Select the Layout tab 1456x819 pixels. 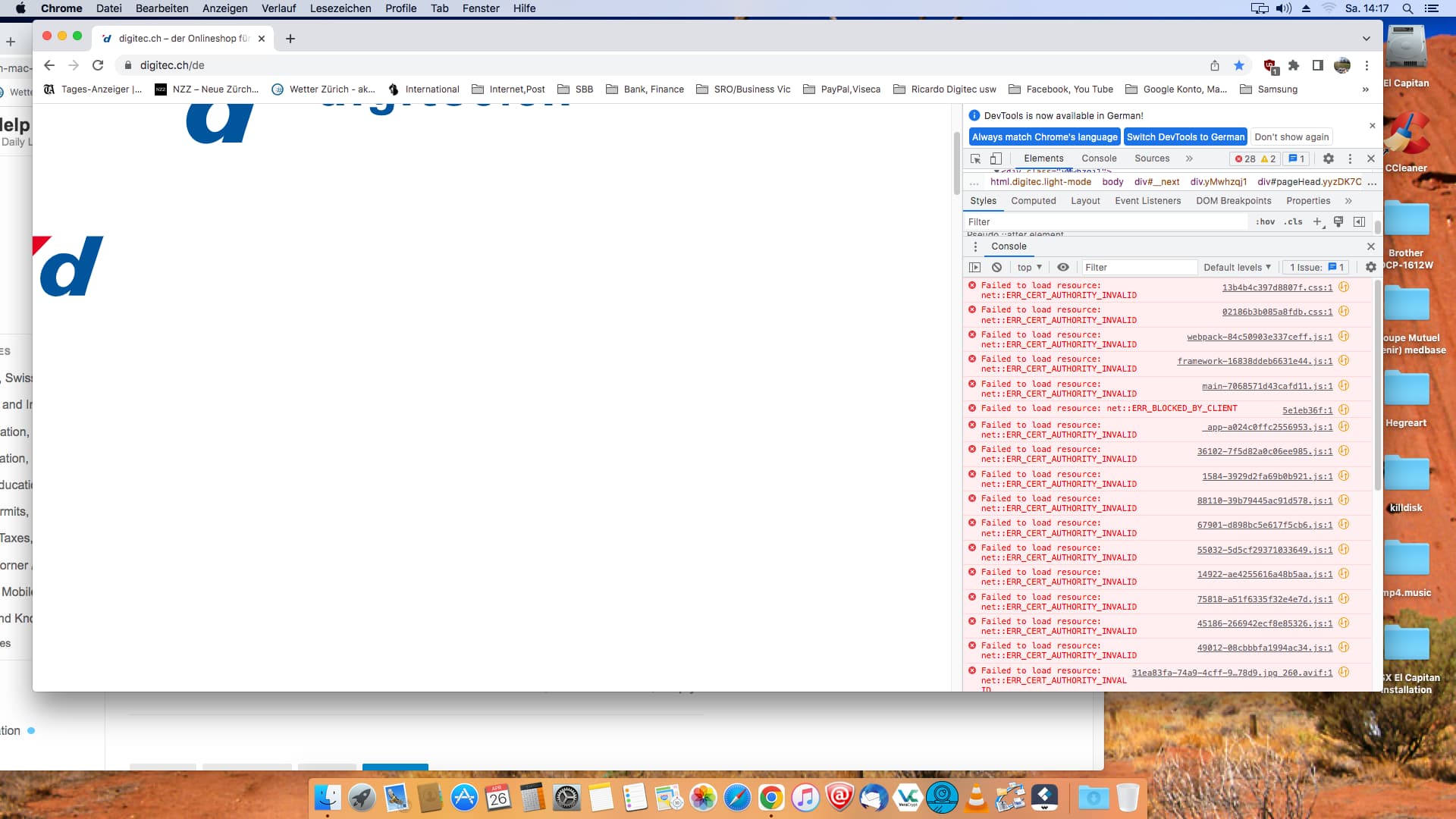click(x=1085, y=201)
